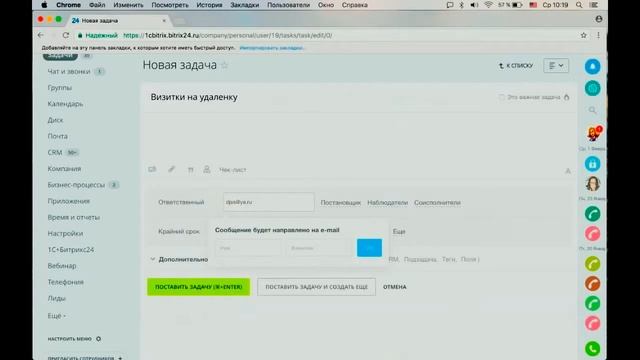Insert a quote with the quote icon
This screenshot has width=640, height=360.
(x=190, y=170)
